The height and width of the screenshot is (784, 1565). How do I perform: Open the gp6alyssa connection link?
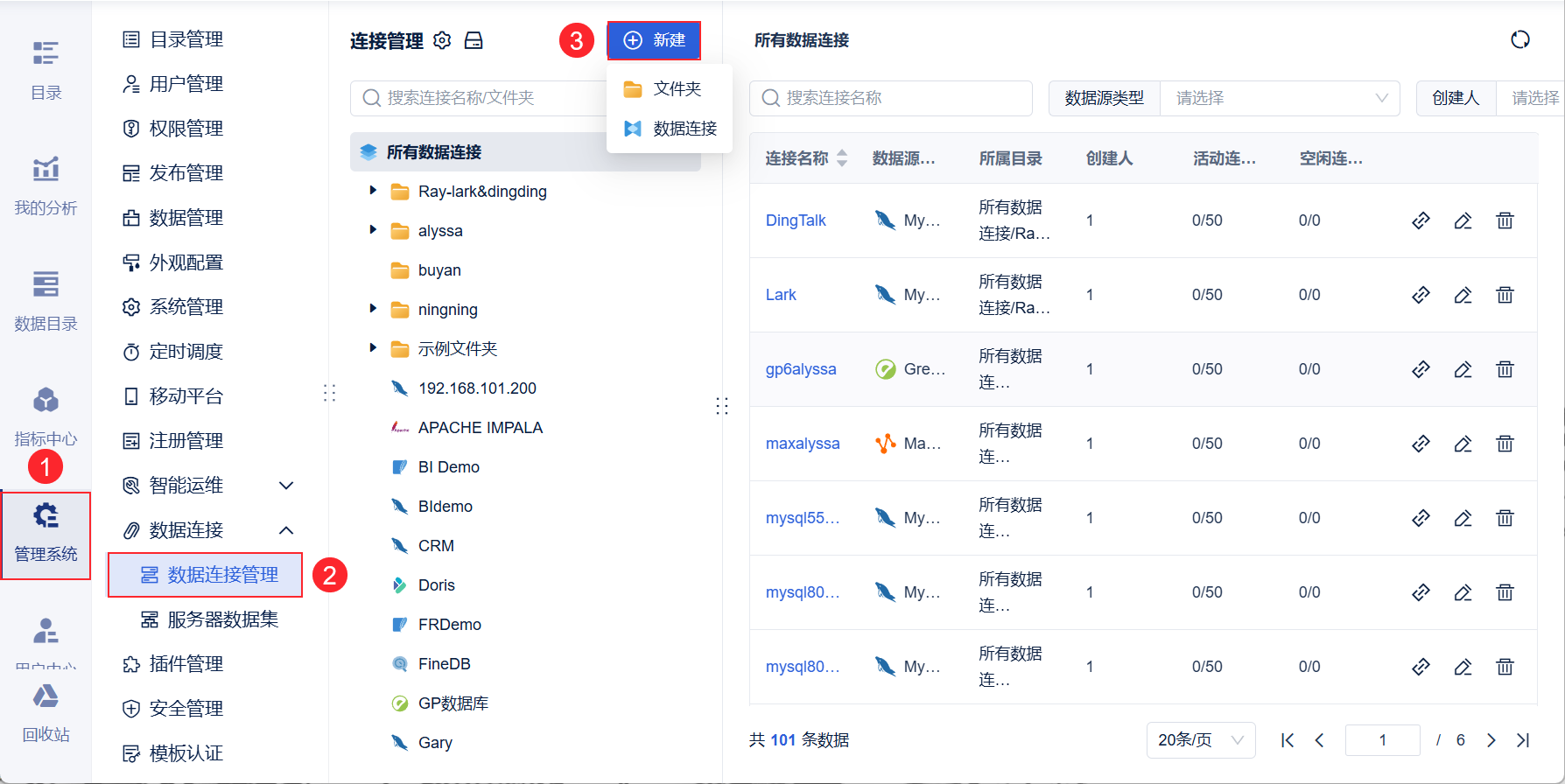point(801,369)
